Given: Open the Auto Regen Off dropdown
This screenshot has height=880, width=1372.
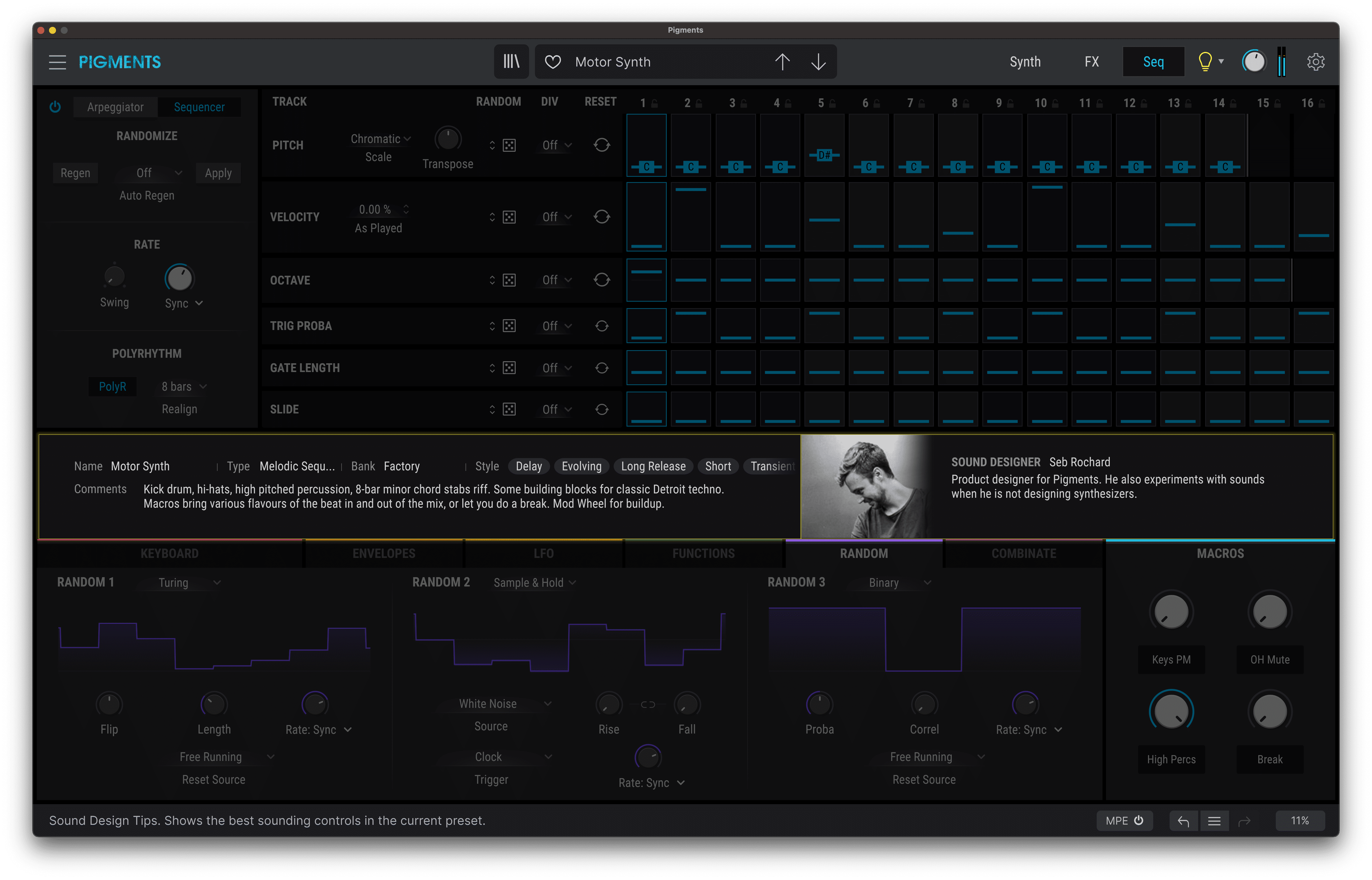Looking at the screenshot, I should click(x=150, y=173).
